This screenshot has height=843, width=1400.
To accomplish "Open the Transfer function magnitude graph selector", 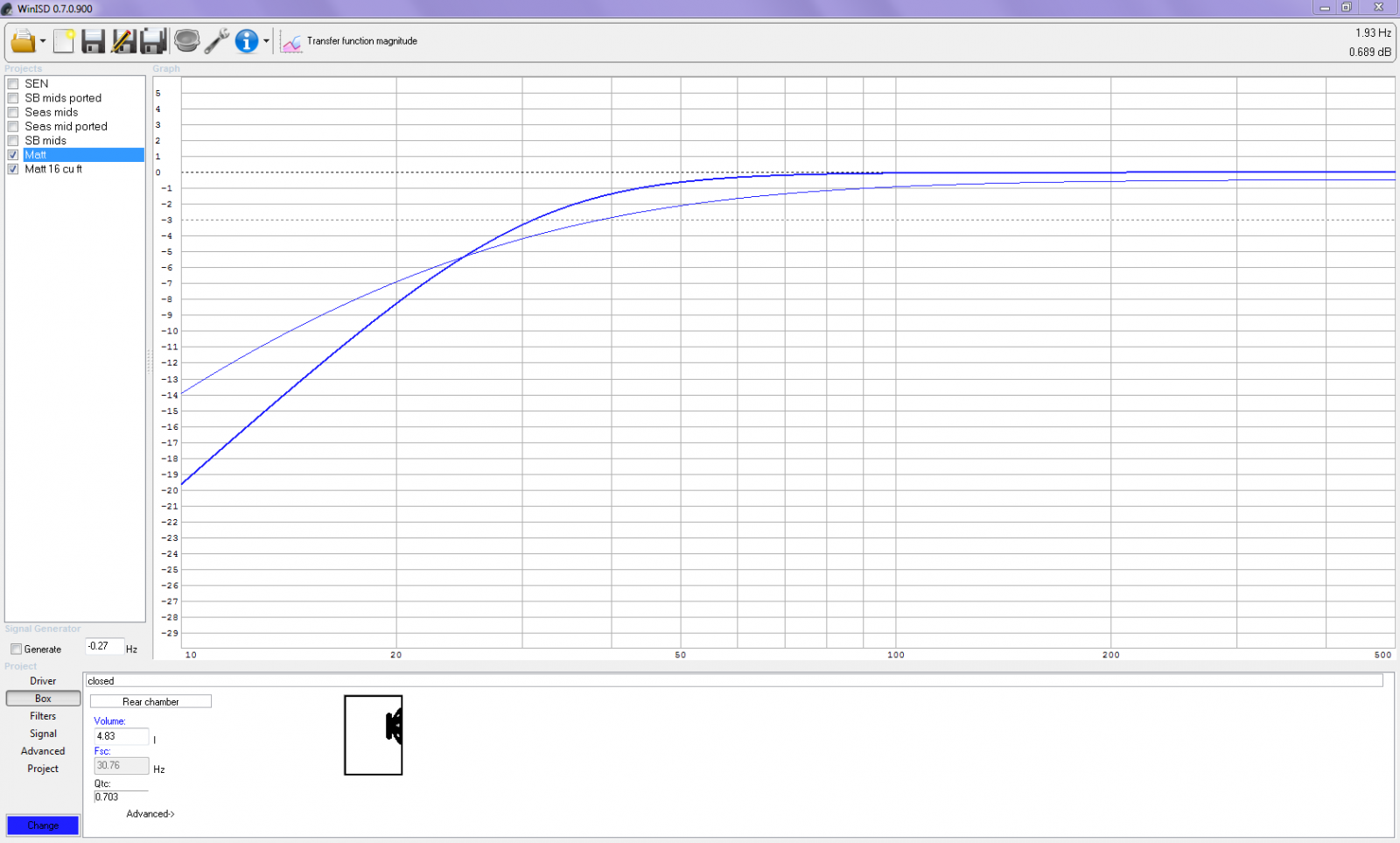I will (x=350, y=41).
